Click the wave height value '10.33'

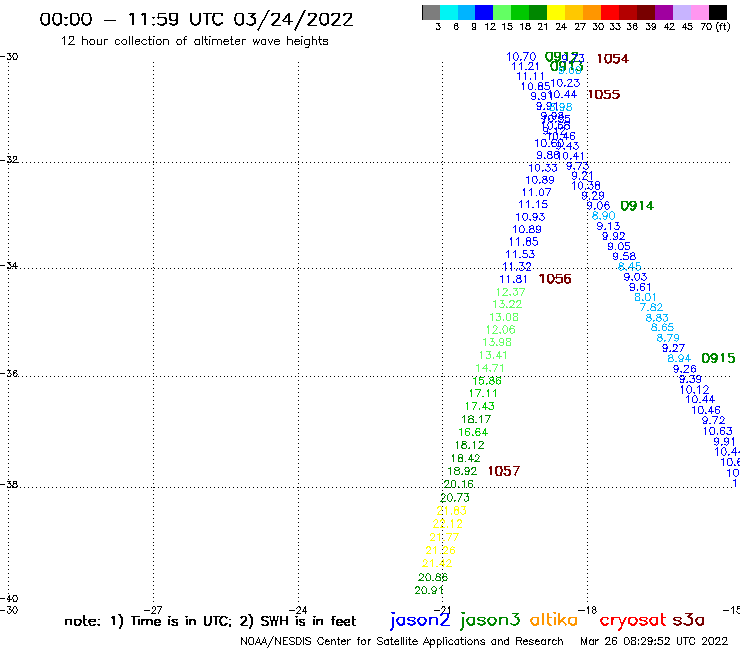(x=543, y=168)
